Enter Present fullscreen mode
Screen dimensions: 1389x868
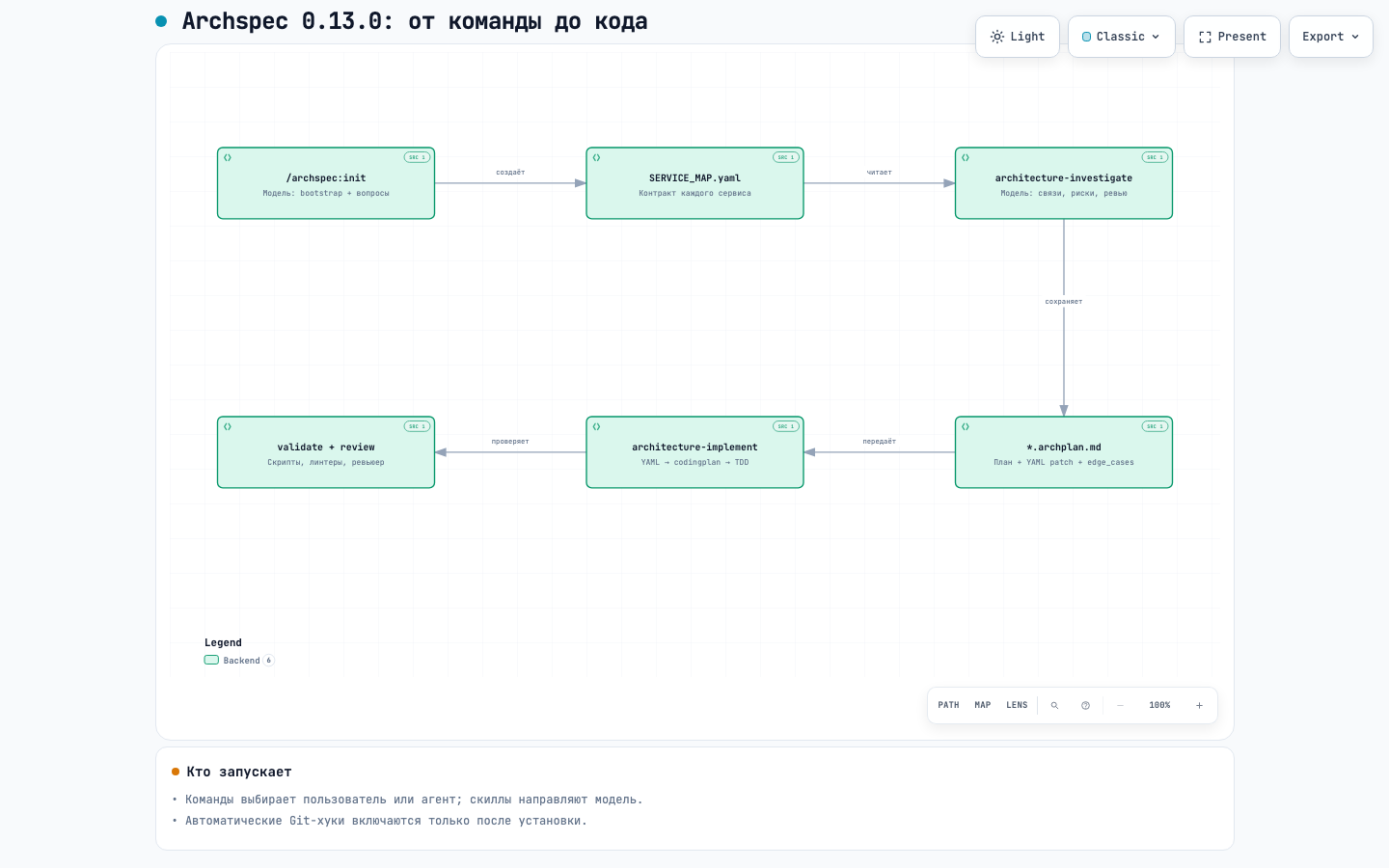pos(1232,37)
